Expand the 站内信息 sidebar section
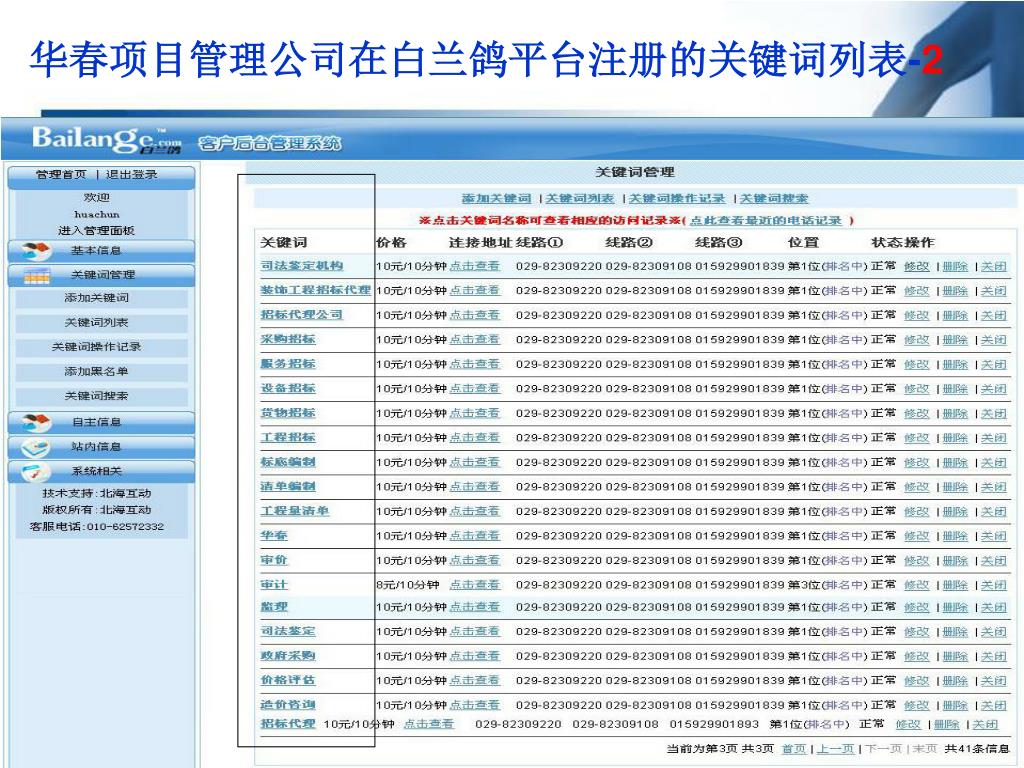1024x768 pixels. point(96,447)
